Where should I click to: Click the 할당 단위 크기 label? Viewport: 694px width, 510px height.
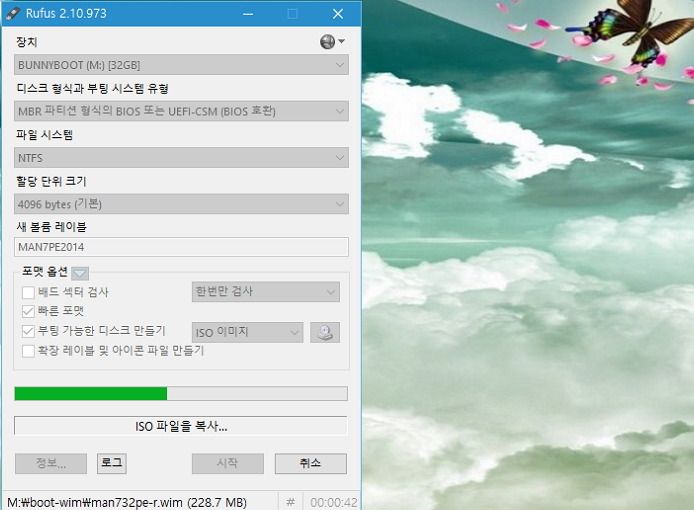(51, 181)
